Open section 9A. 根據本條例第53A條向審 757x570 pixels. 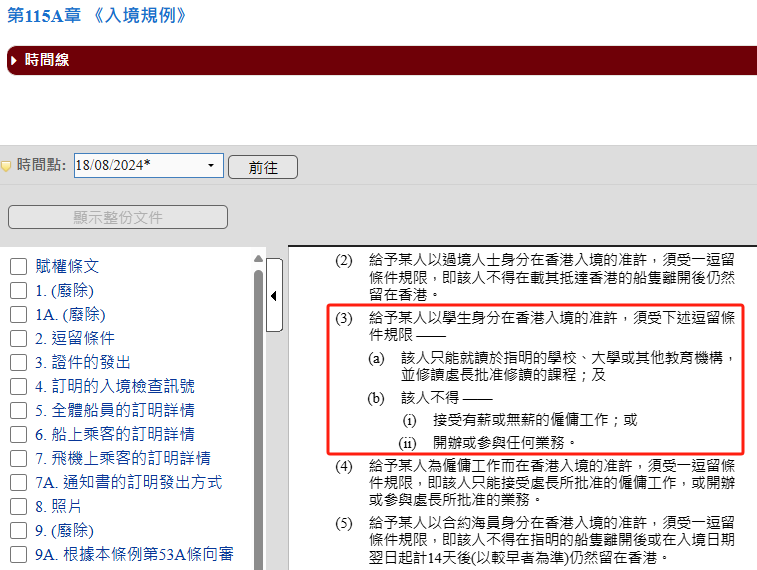click(134, 554)
